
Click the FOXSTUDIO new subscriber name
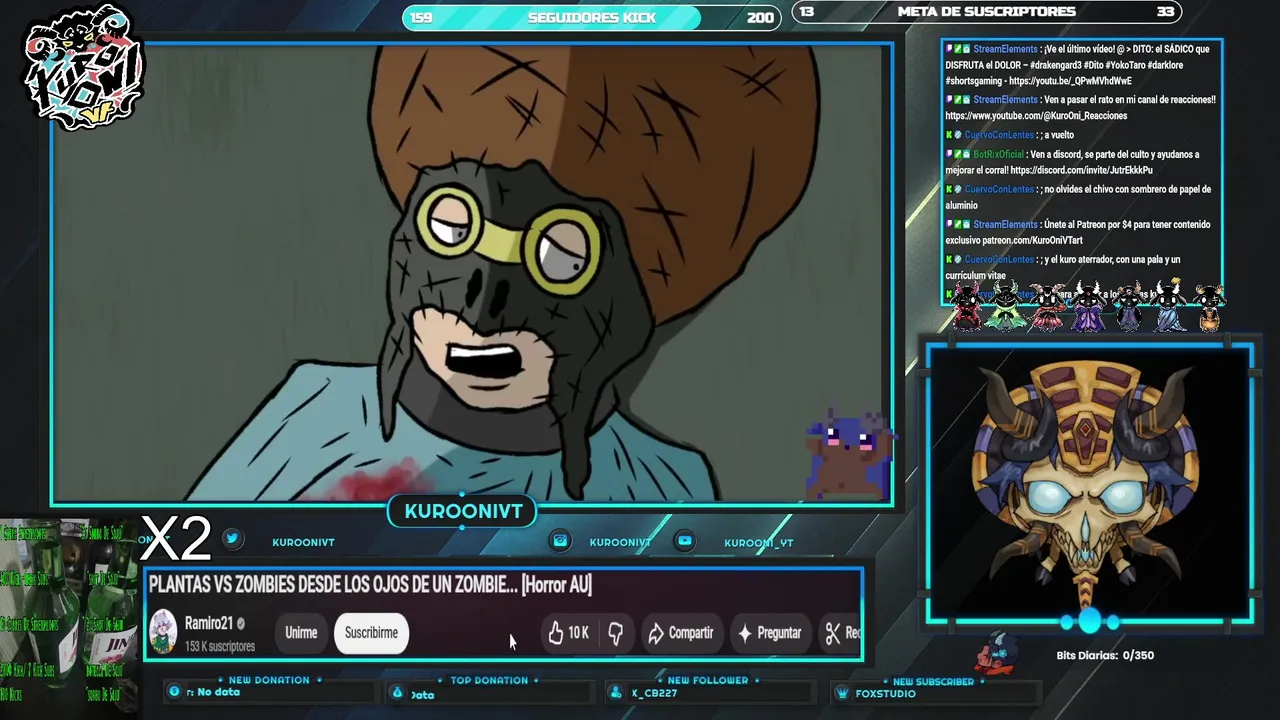point(886,694)
